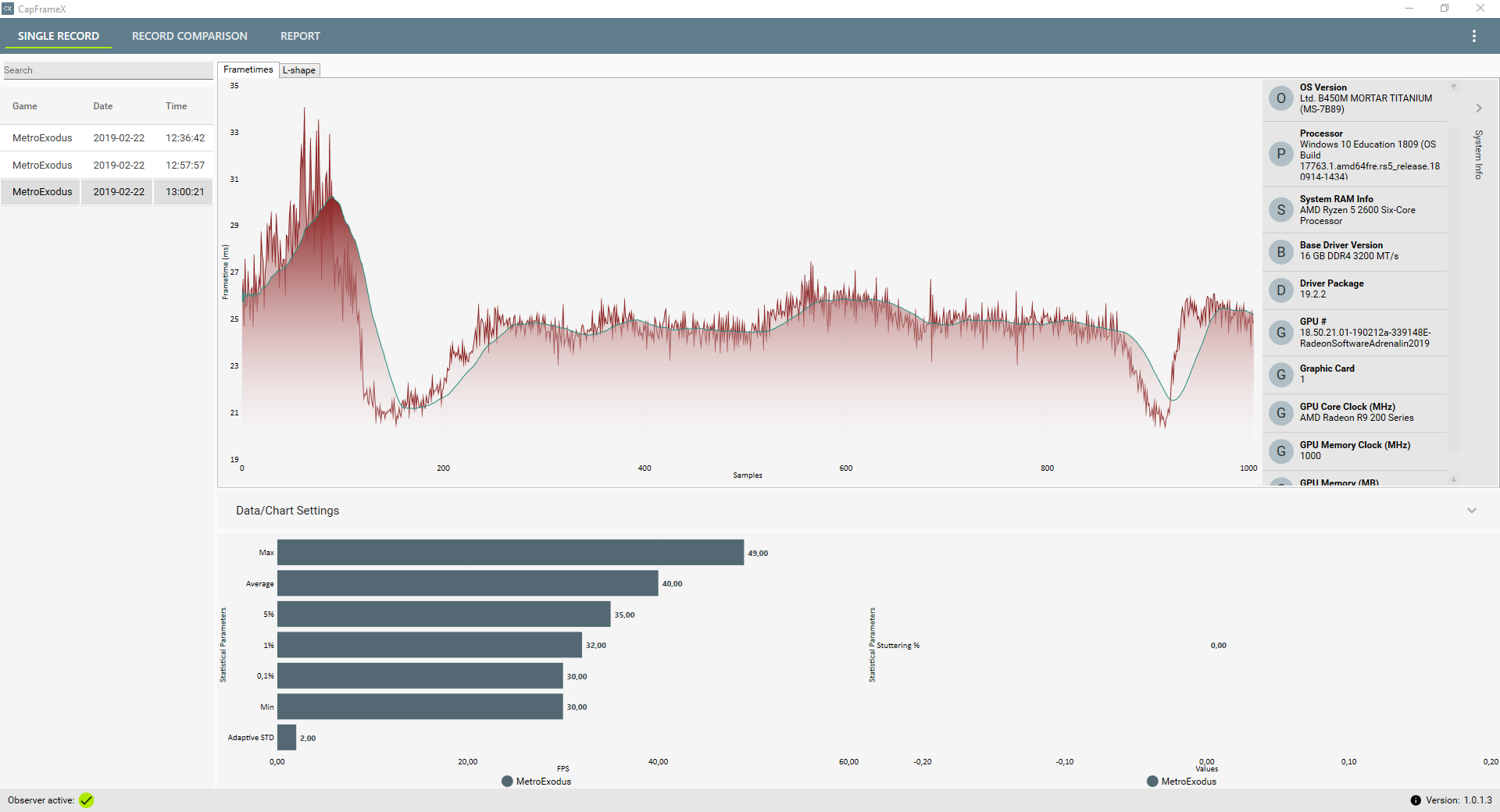Sort records by Time column header
1500x812 pixels.
tap(177, 106)
